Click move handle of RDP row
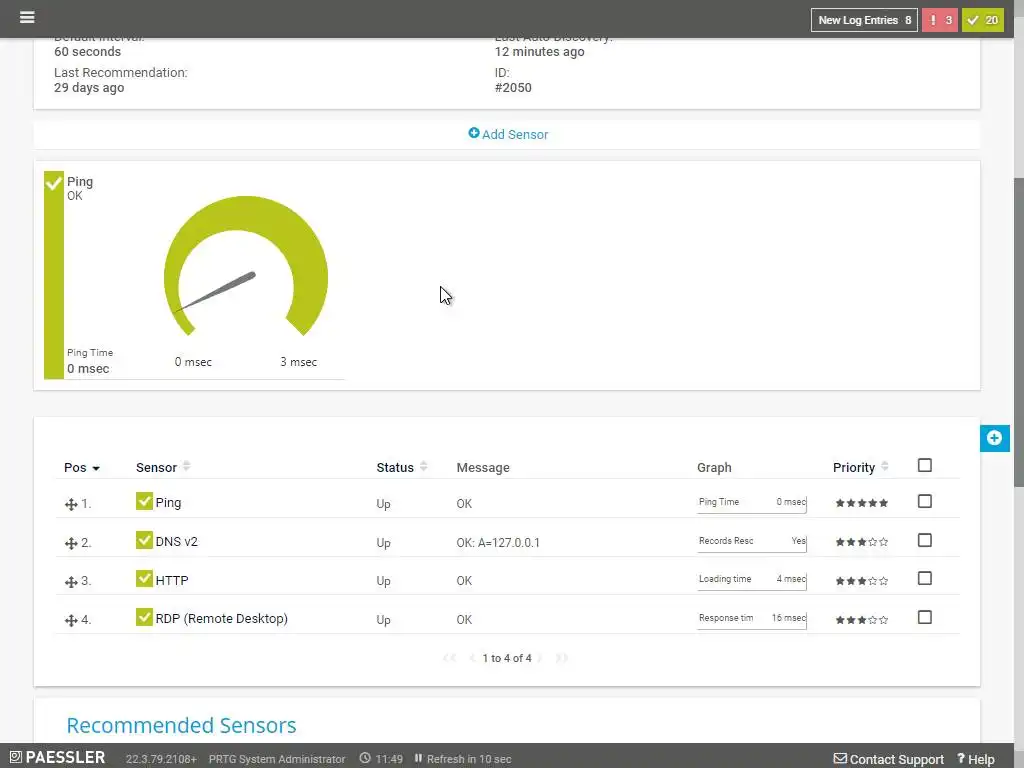 coord(71,620)
